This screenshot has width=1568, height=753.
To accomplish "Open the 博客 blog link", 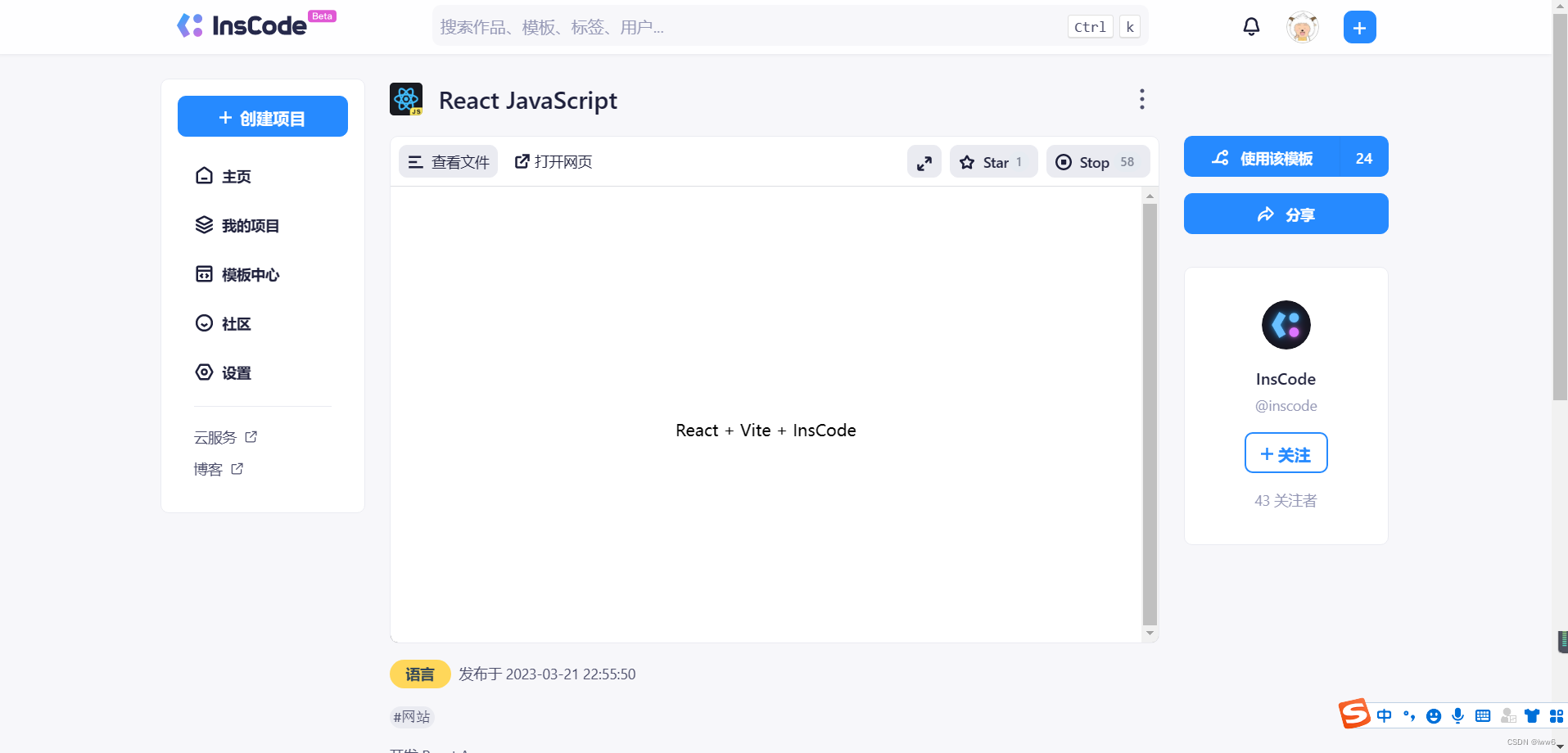I will [x=218, y=470].
